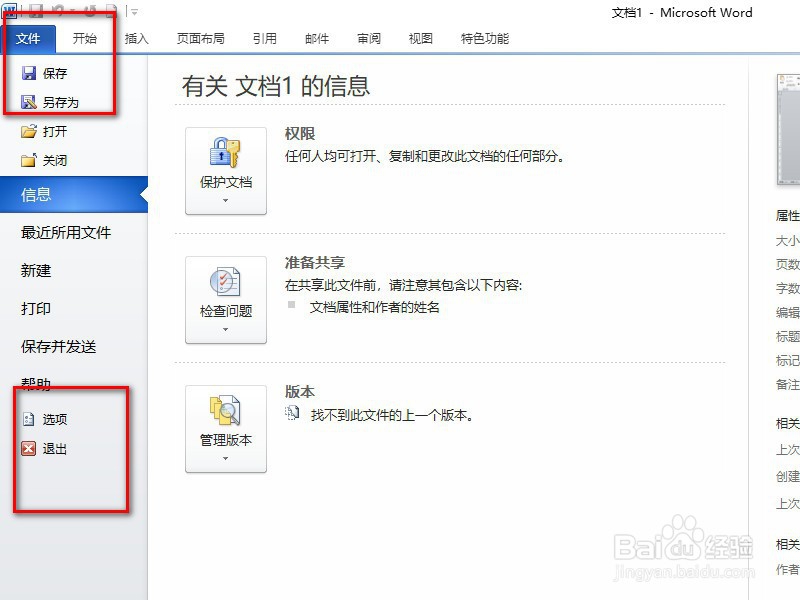The image size is (800, 600).
Task: Switch to the 开始 (Home) tab
Action: tap(85, 38)
